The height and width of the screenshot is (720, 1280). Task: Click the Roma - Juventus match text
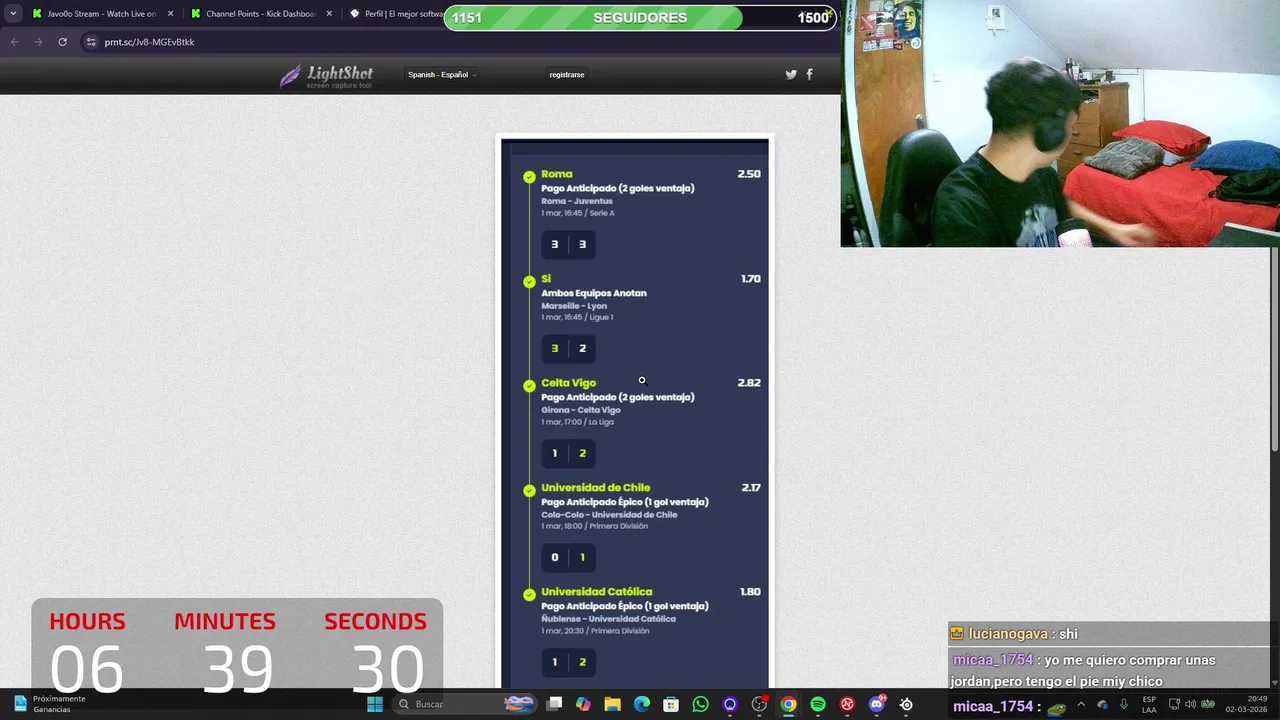[x=577, y=201]
